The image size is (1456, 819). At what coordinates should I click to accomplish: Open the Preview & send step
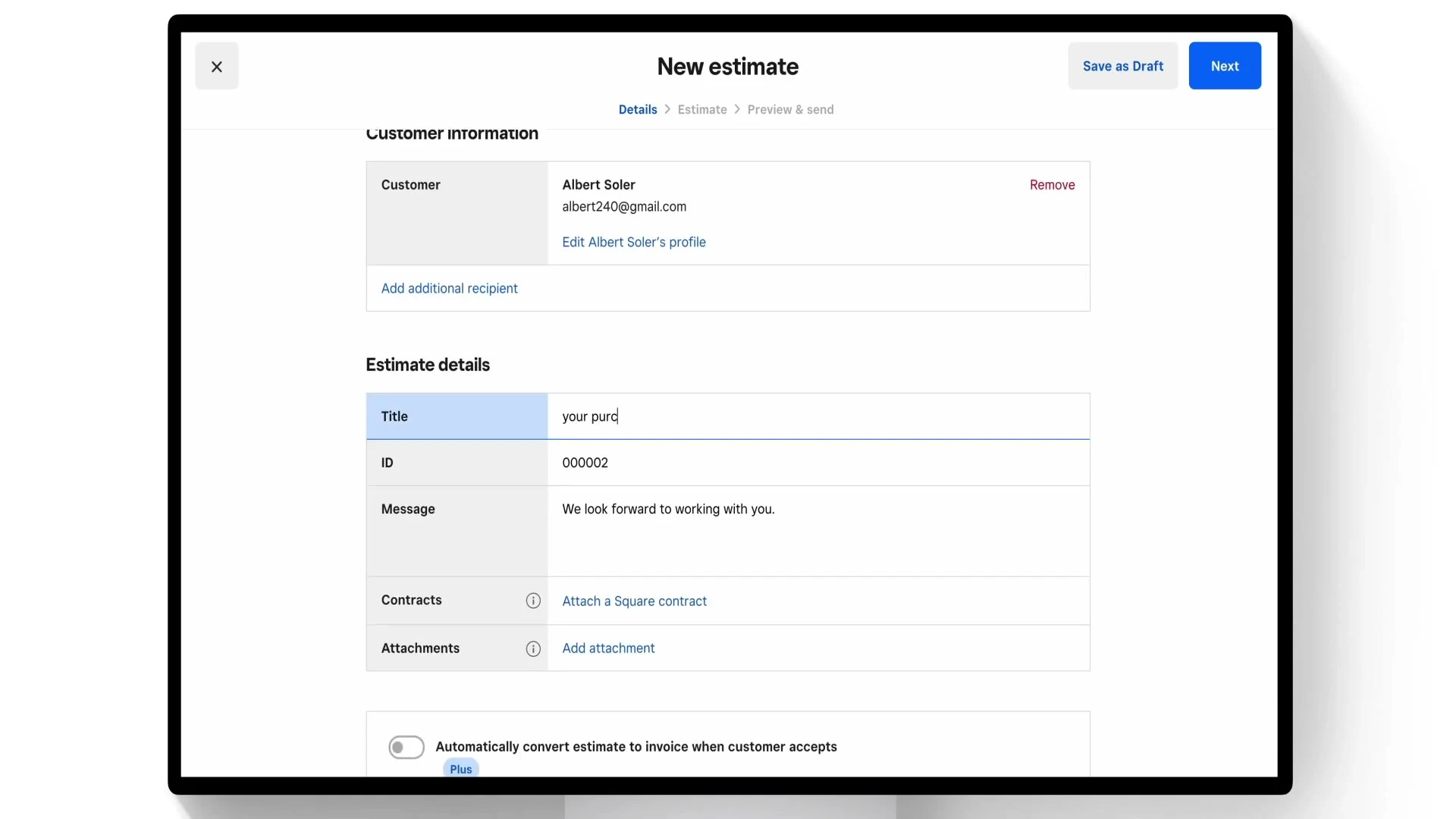pyautogui.click(x=790, y=109)
